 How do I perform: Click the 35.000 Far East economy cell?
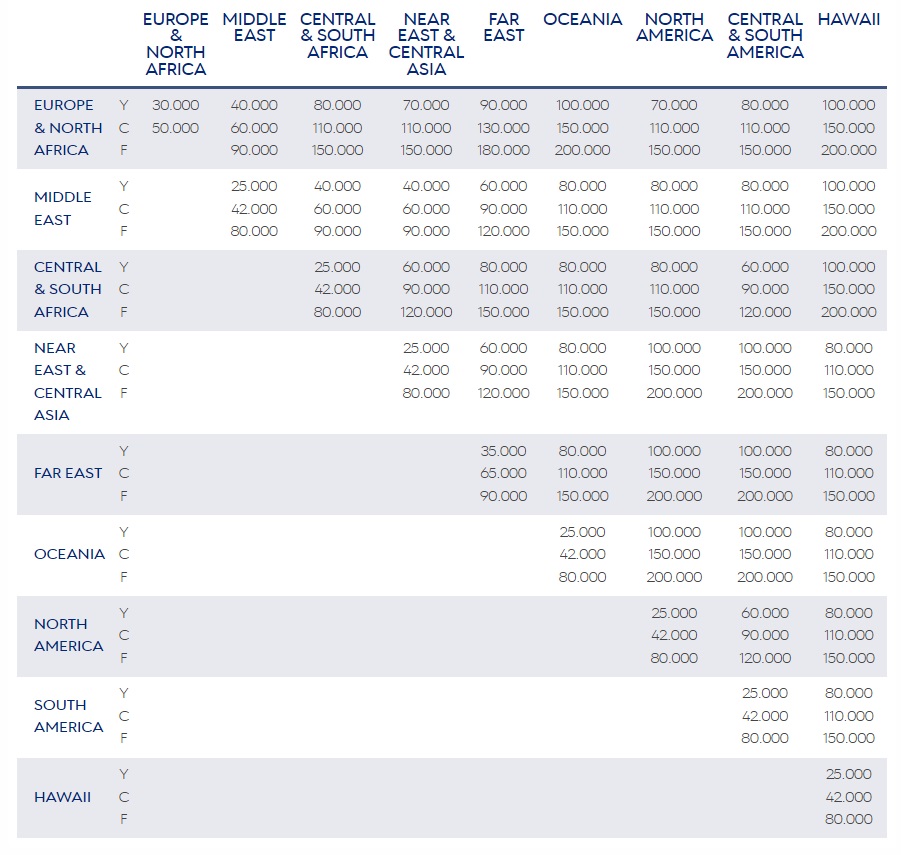503,451
